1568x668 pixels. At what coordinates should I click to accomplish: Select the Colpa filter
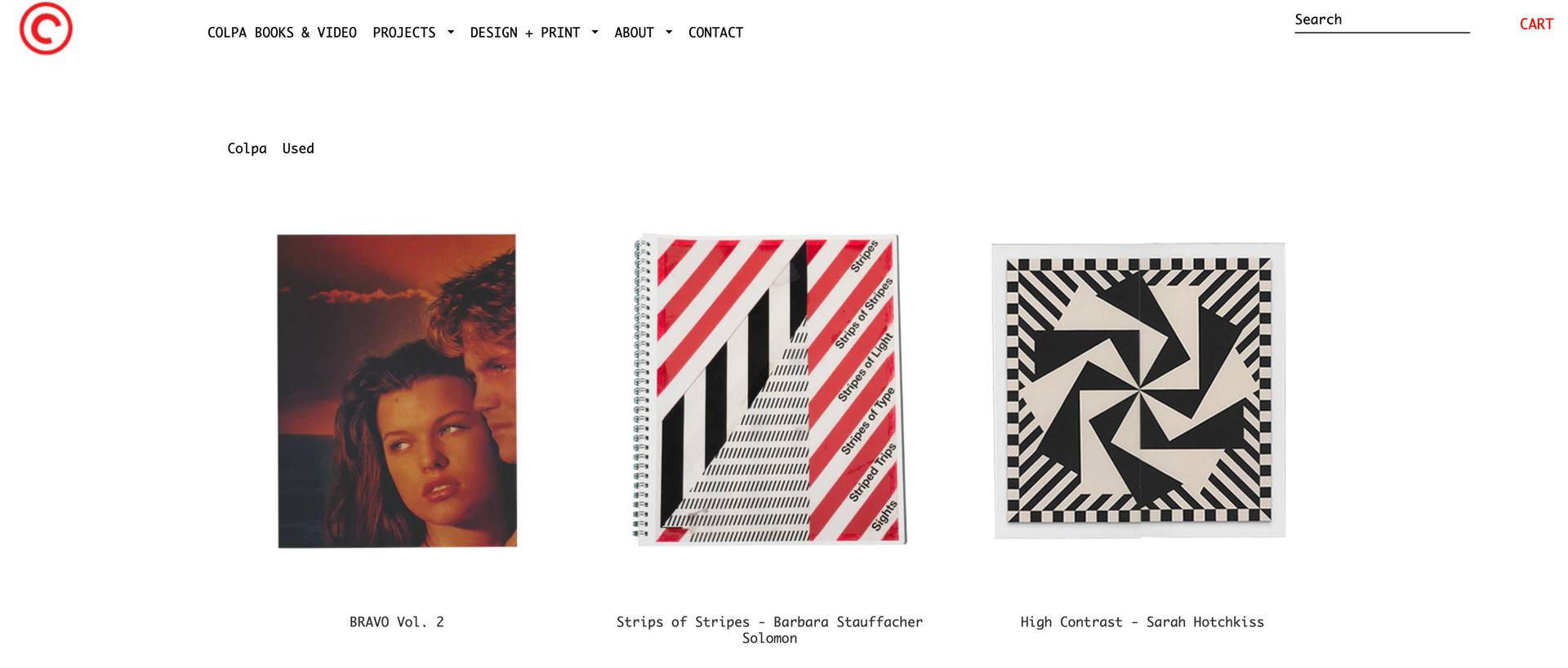[x=247, y=149]
